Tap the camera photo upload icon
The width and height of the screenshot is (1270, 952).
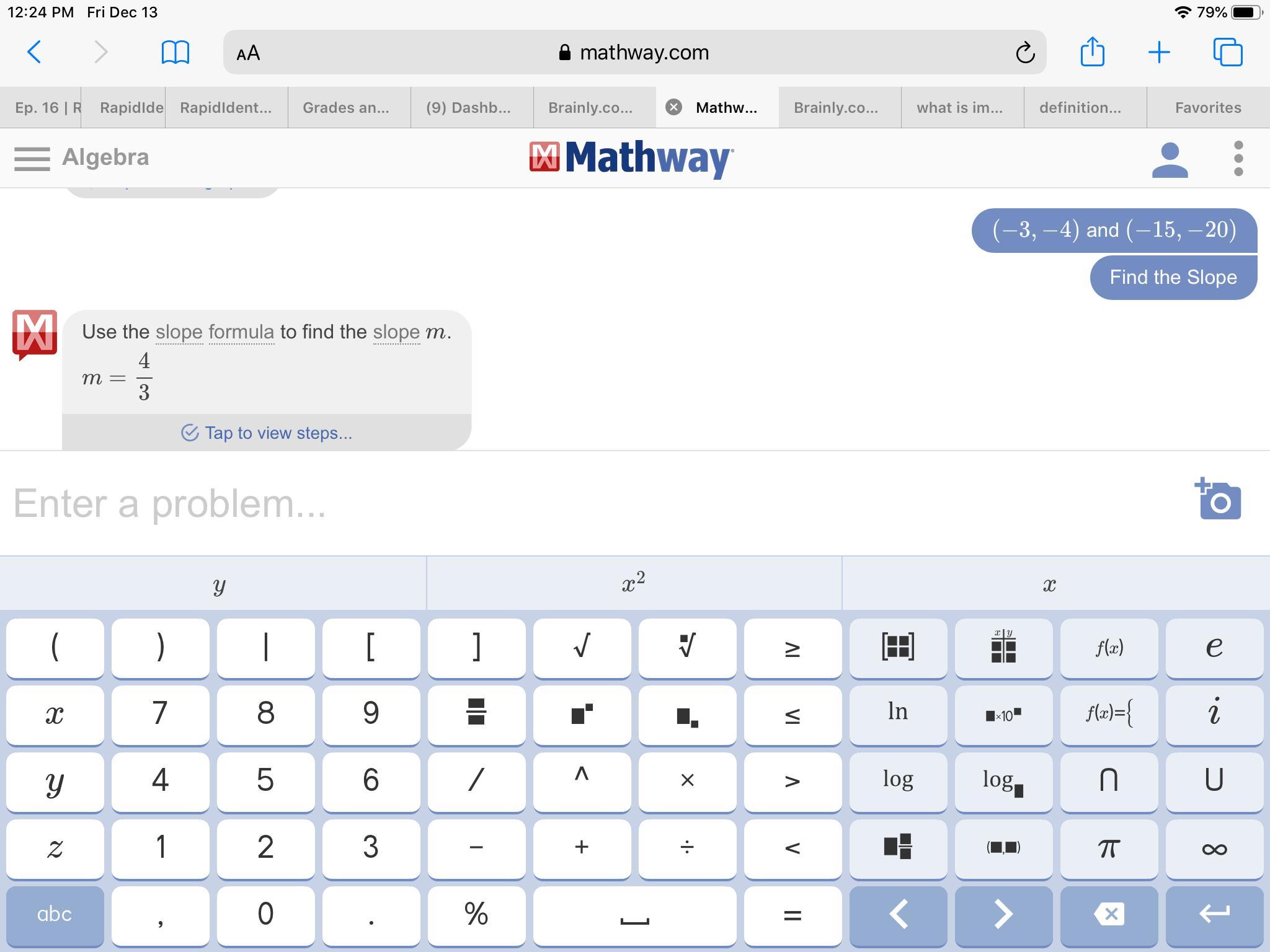point(1218,500)
